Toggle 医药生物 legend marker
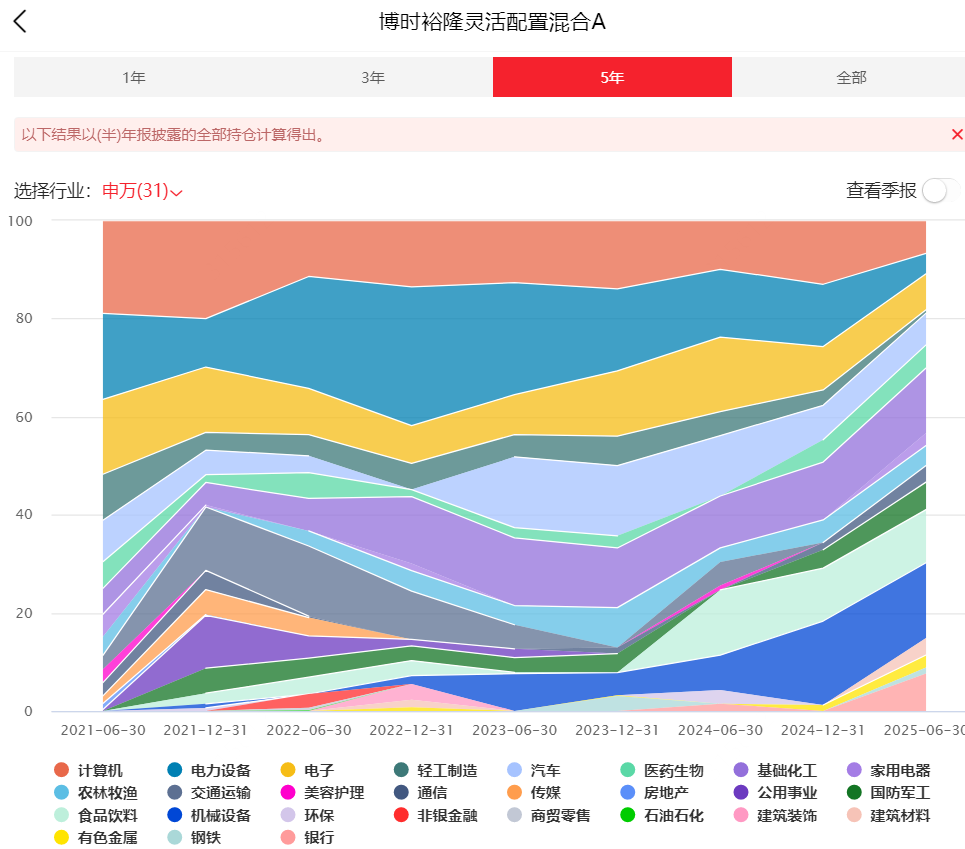Viewport: 965px width, 849px height. click(628, 770)
